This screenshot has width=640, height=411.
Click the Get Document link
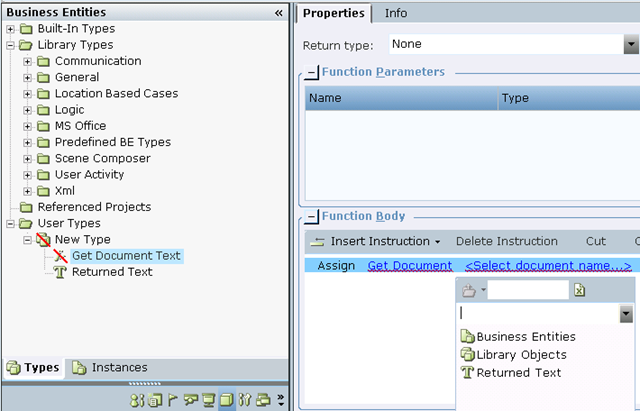pos(410,266)
